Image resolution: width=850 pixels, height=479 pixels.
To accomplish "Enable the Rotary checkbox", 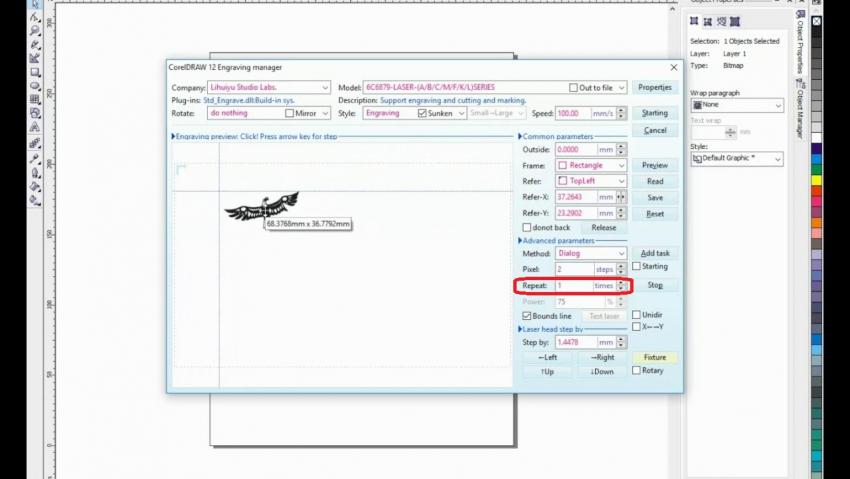I will 637,371.
